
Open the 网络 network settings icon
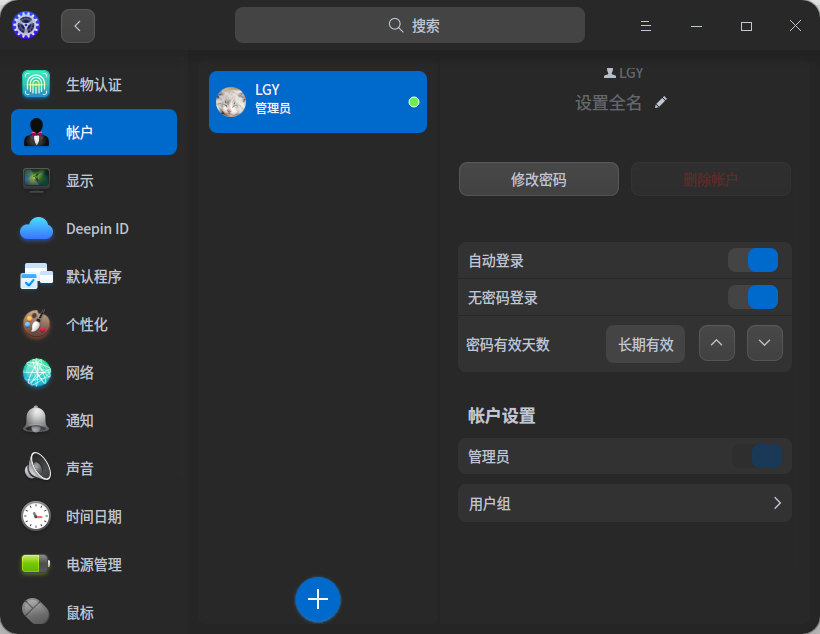click(x=36, y=372)
